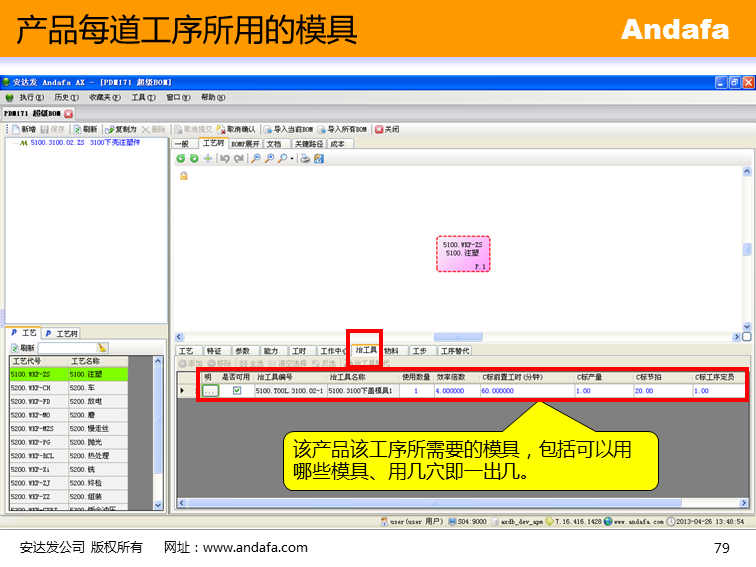
Task: Click the down arrow of process list scrollbar
Action: (x=158, y=507)
